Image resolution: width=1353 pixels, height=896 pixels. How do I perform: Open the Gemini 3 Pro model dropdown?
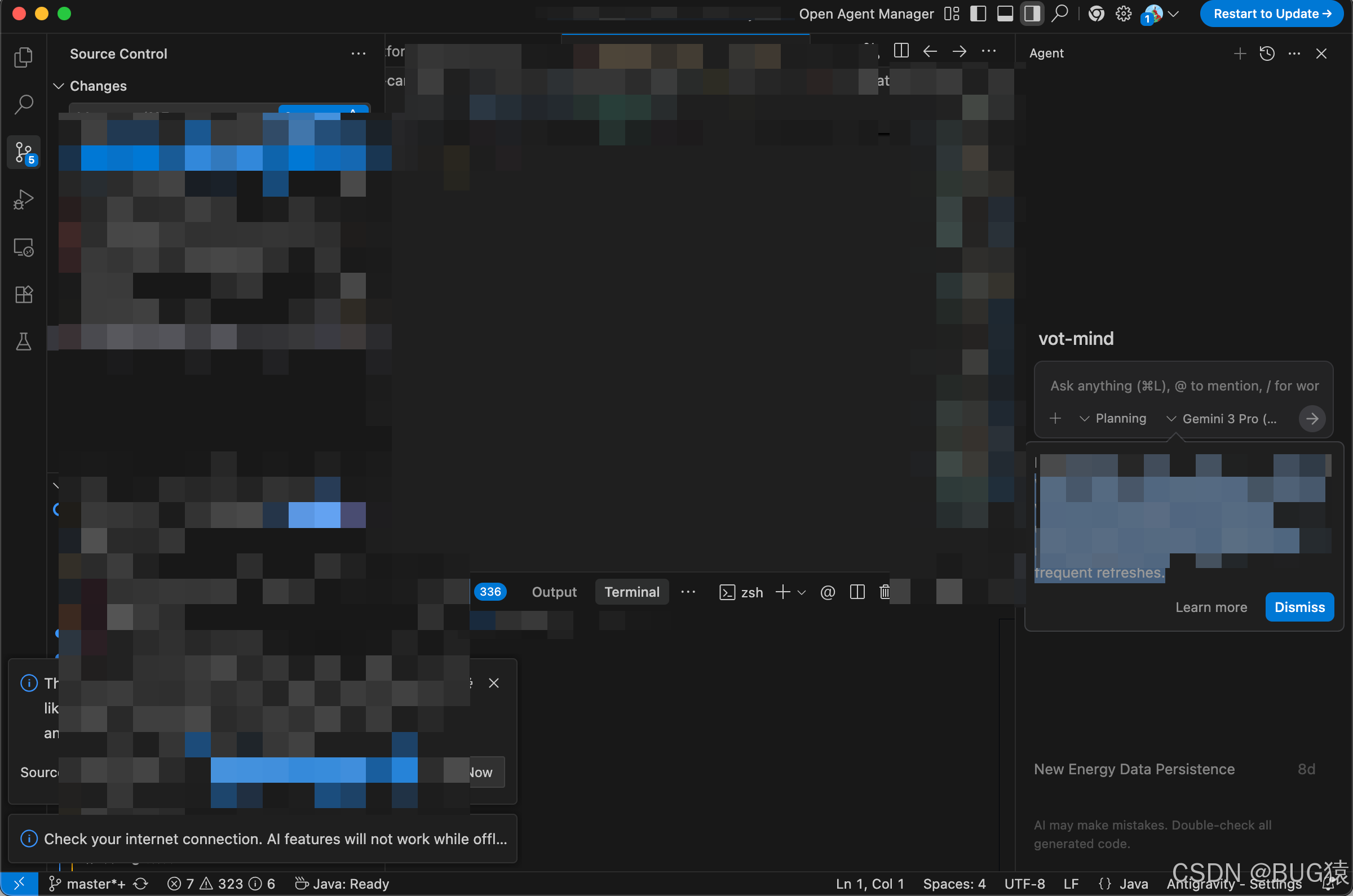tap(1221, 419)
